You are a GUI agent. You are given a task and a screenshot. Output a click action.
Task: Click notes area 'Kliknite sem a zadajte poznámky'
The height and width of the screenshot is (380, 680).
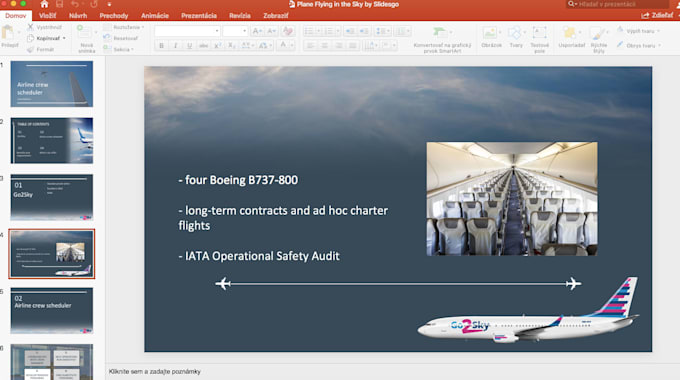click(x=155, y=371)
